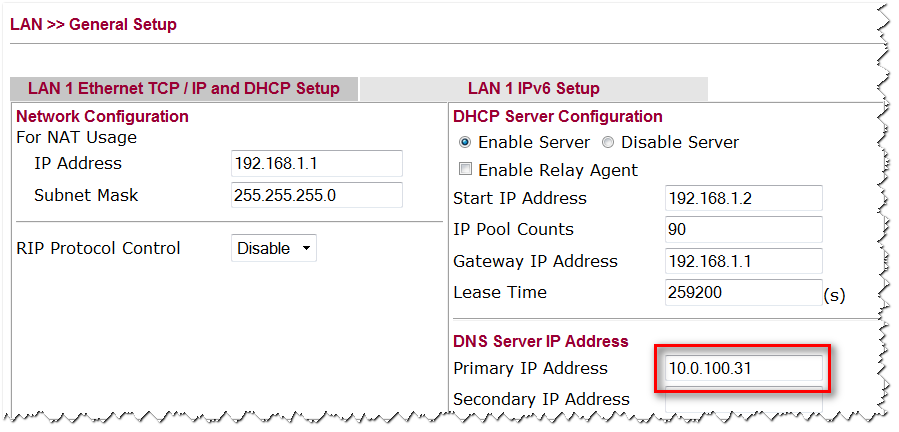Switch to the LAN 1 IPv6 Setup tab
The image size is (899, 432).
533,89
